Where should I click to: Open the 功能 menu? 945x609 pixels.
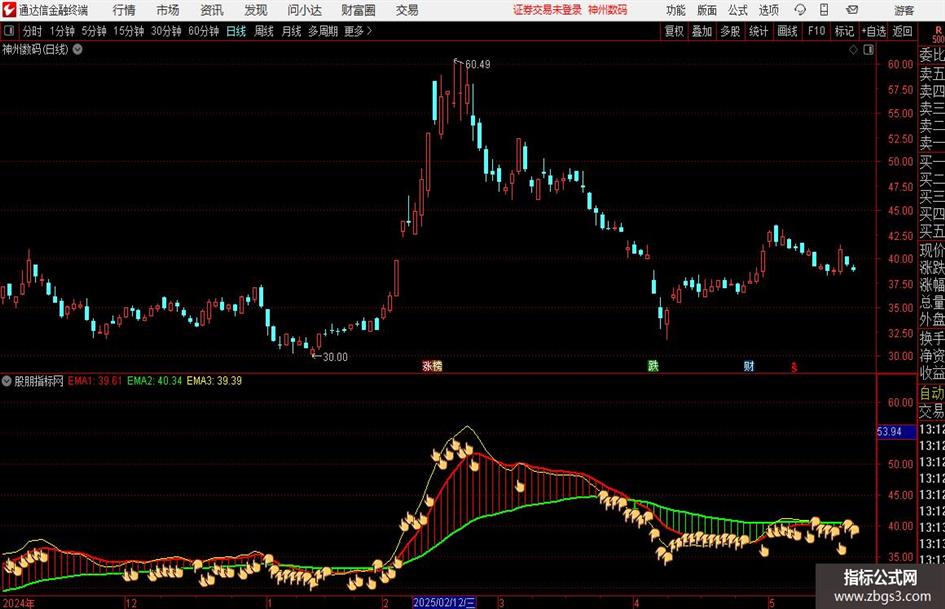point(676,10)
